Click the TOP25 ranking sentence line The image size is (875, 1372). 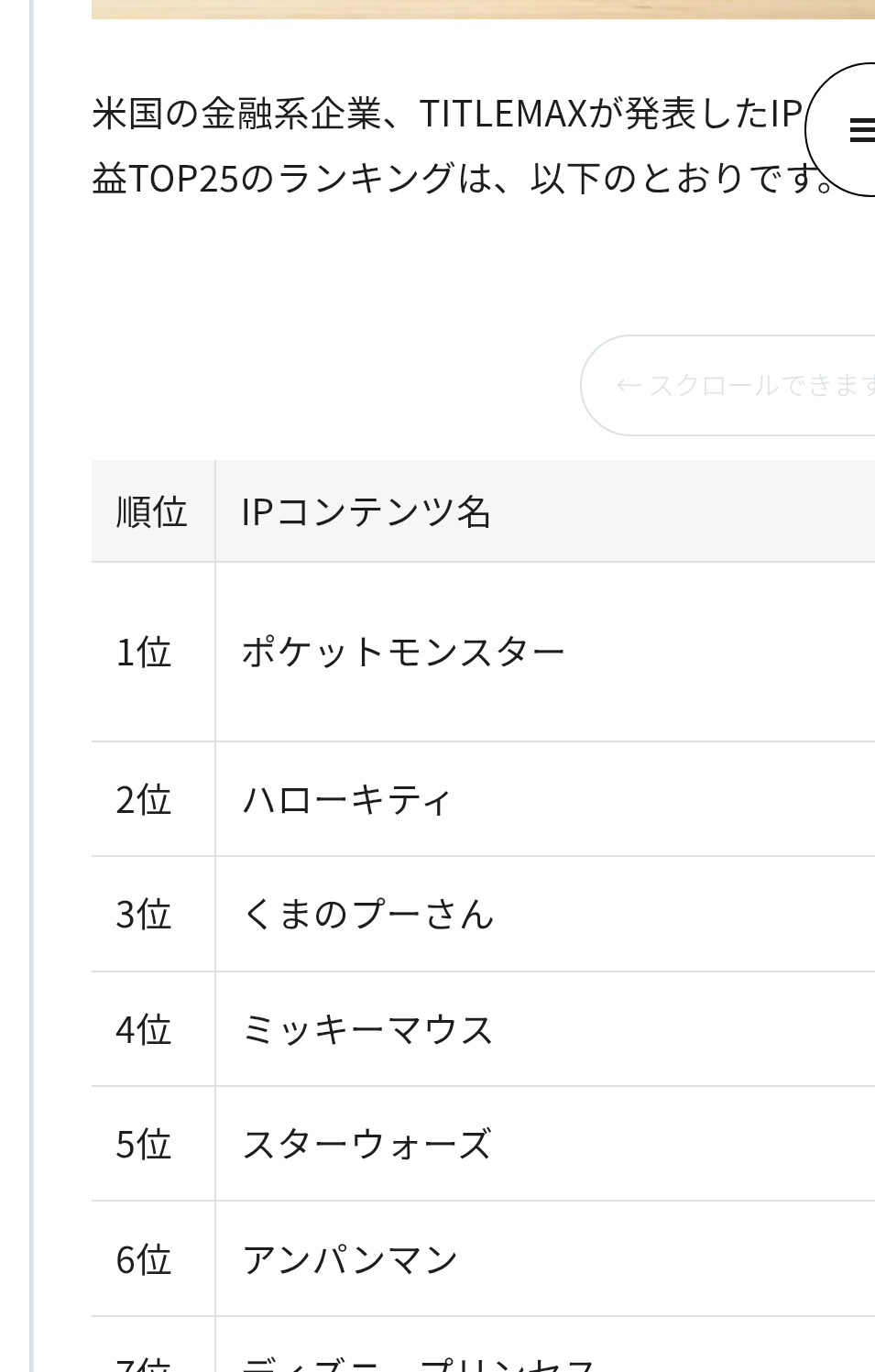click(x=463, y=178)
